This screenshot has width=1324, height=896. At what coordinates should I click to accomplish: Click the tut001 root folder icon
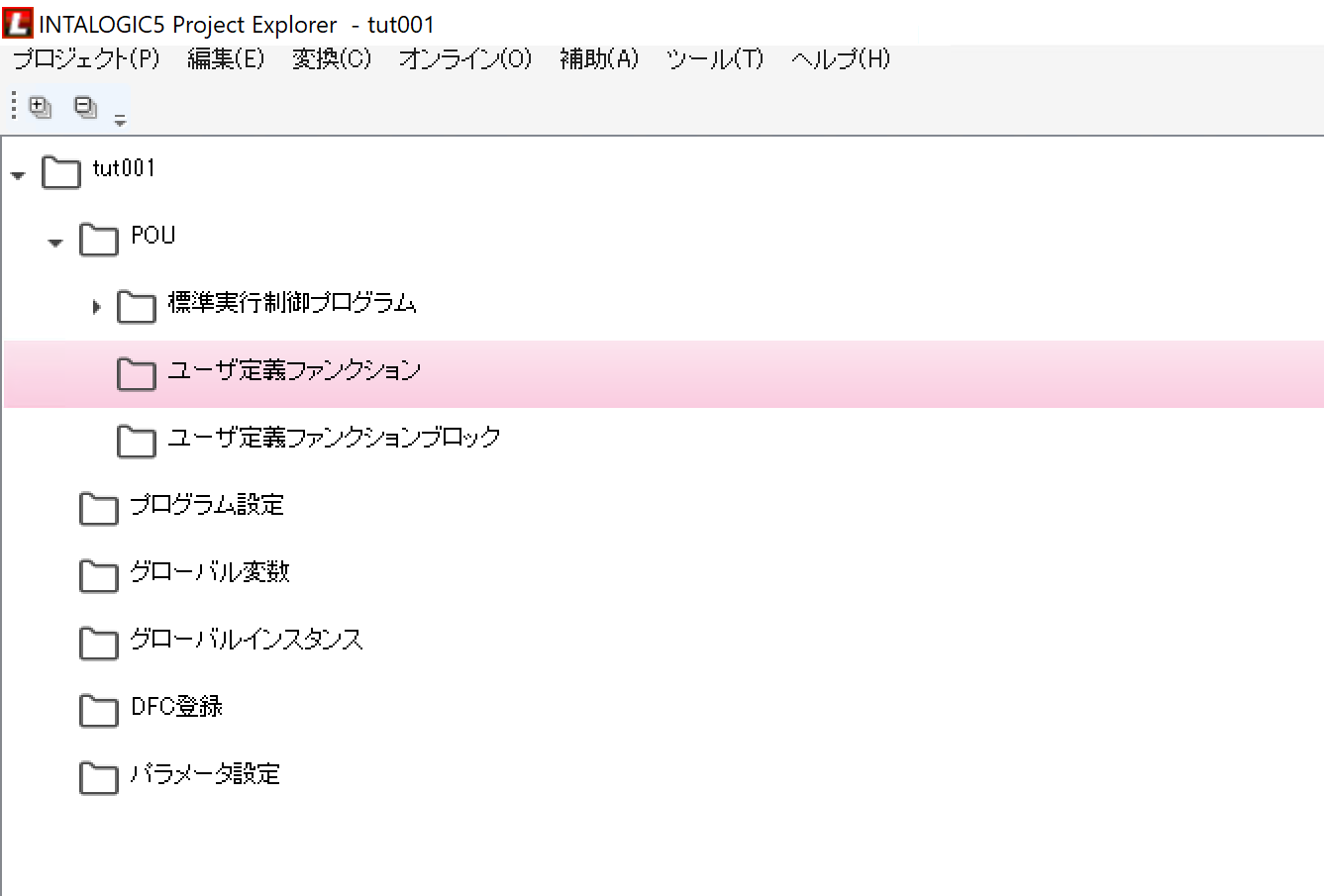pyautogui.click(x=61, y=171)
